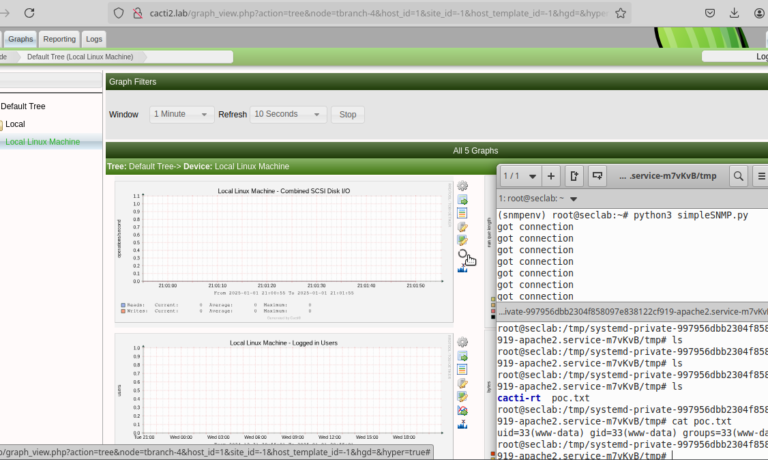The width and height of the screenshot is (768, 460).
Task: Click "uid=33(www-data)" output line in terminal
Action: [x=632, y=433]
